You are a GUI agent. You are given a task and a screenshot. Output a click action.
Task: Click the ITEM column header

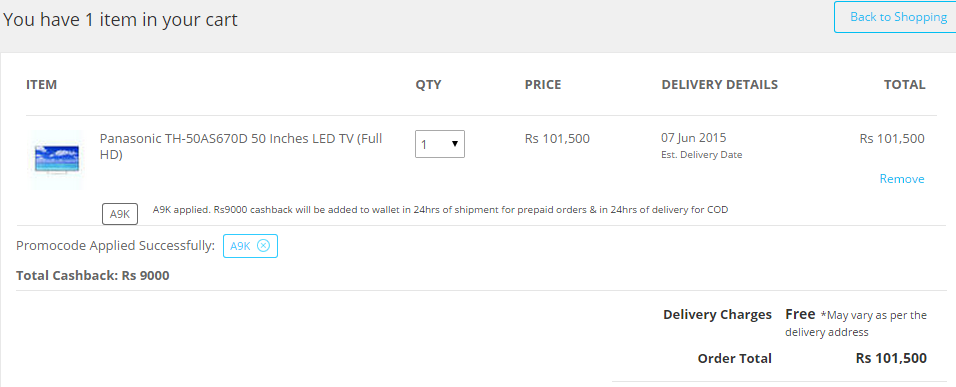[x=41, y=85]
